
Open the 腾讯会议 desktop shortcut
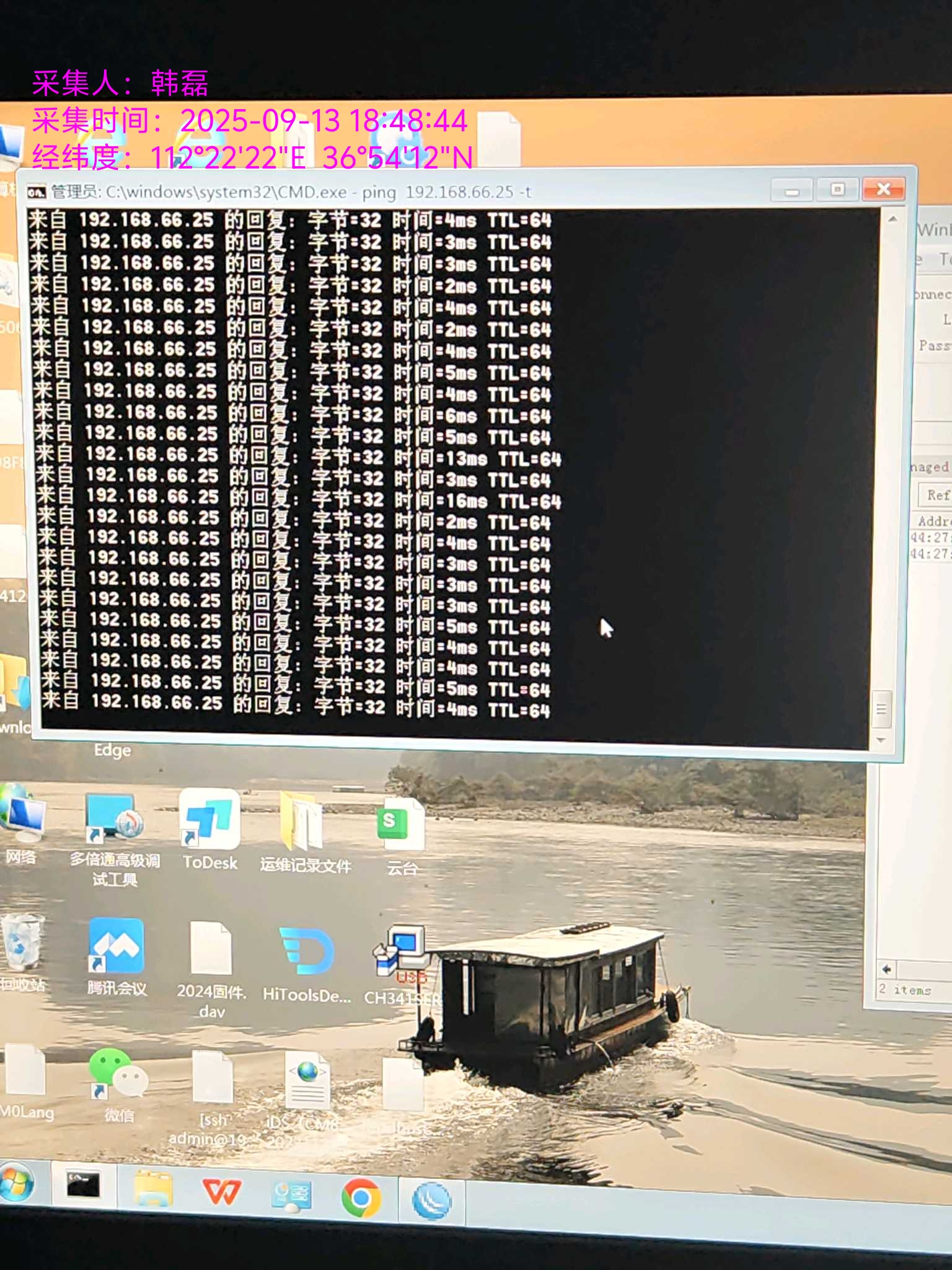click(x=117, y=948)
